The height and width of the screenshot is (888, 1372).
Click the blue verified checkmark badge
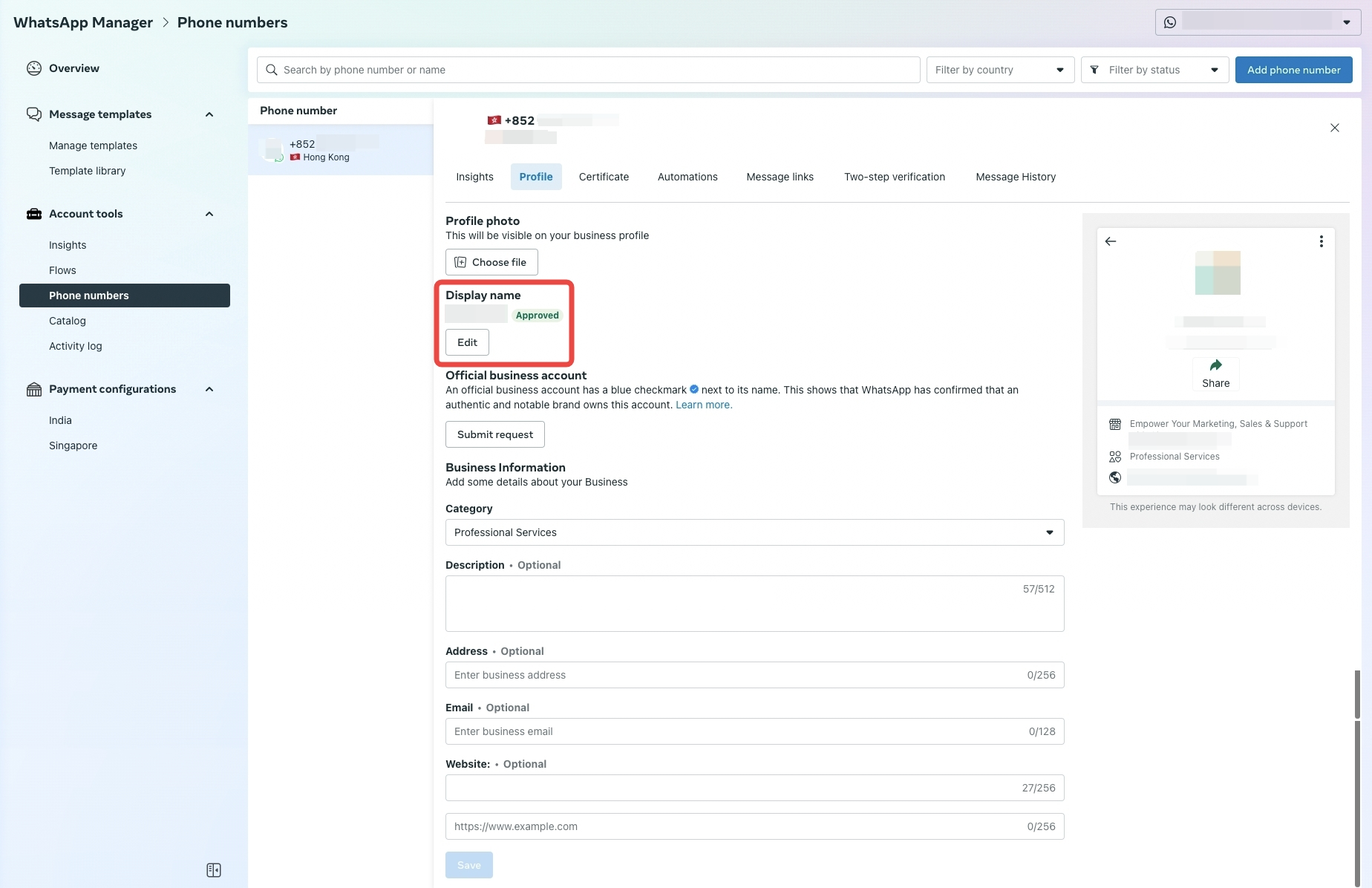pos(694,389)
